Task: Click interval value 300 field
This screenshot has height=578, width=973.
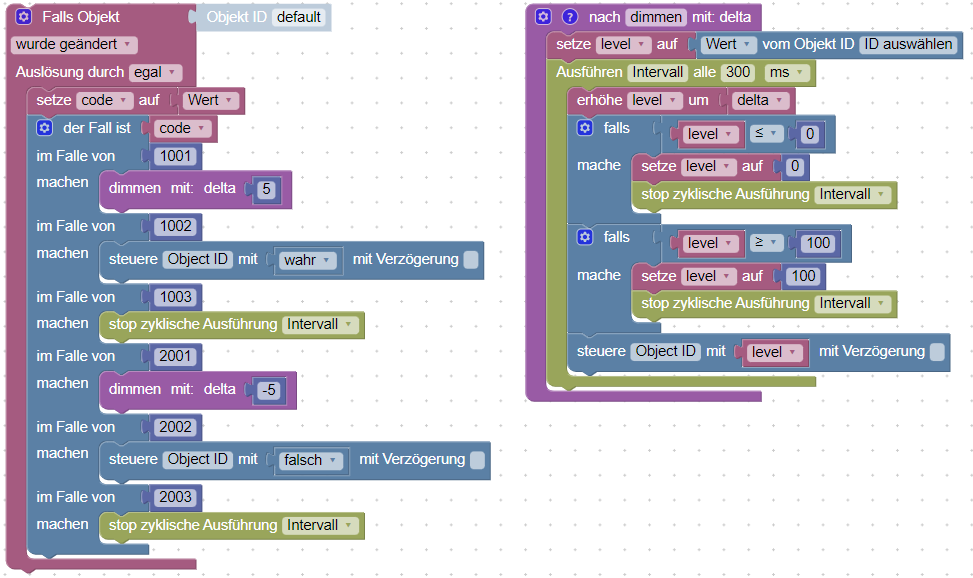Action: click(x=738, y=73)
